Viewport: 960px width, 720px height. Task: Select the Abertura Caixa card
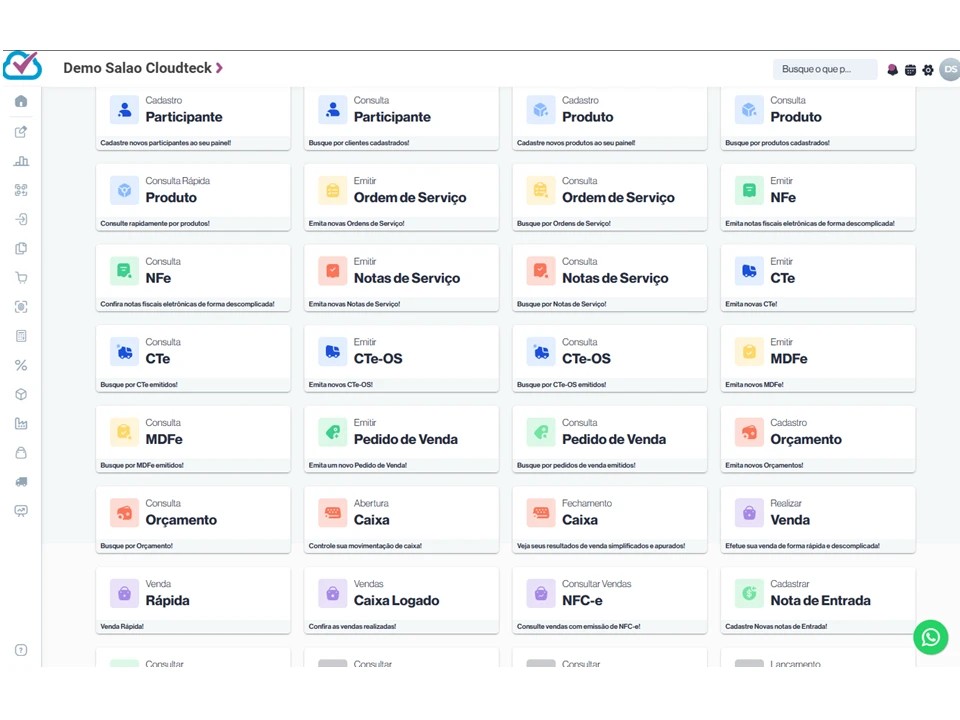[x=401, y=520]
